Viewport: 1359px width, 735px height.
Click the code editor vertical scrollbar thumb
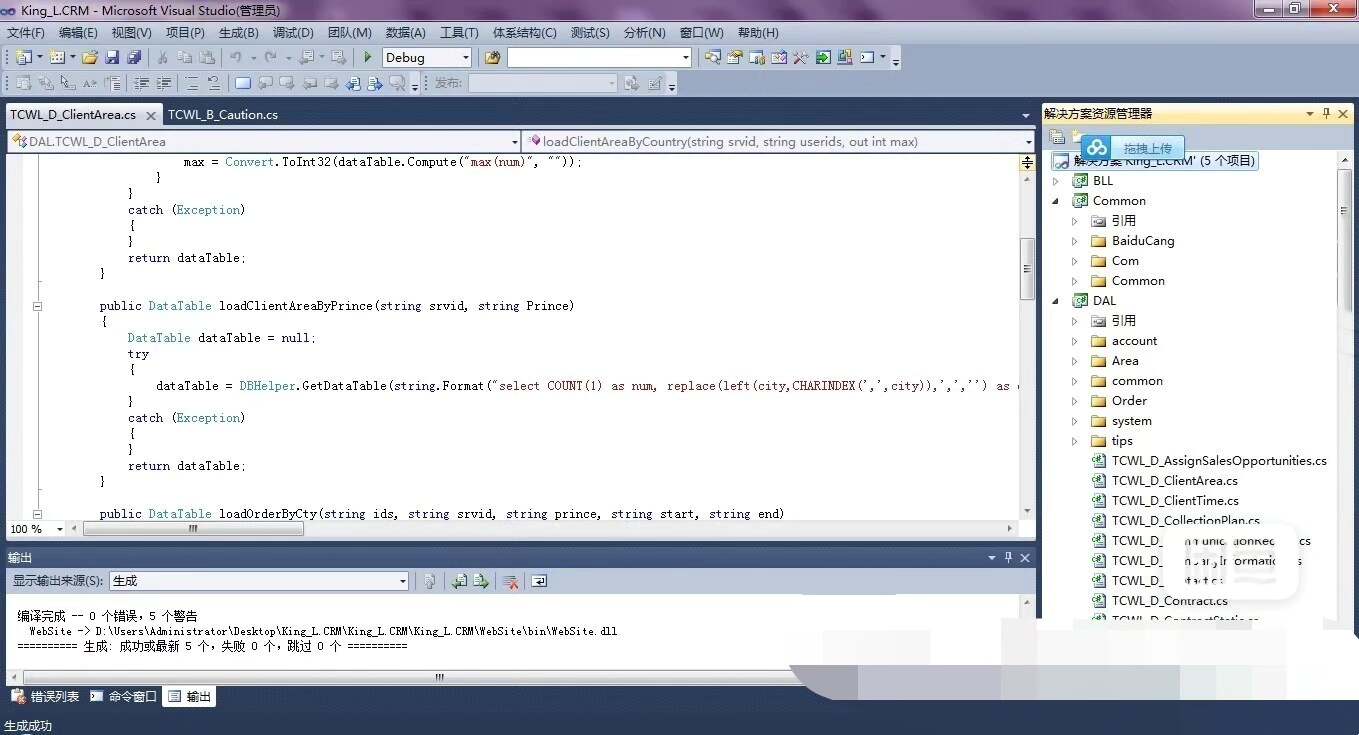click(1027, 268)
